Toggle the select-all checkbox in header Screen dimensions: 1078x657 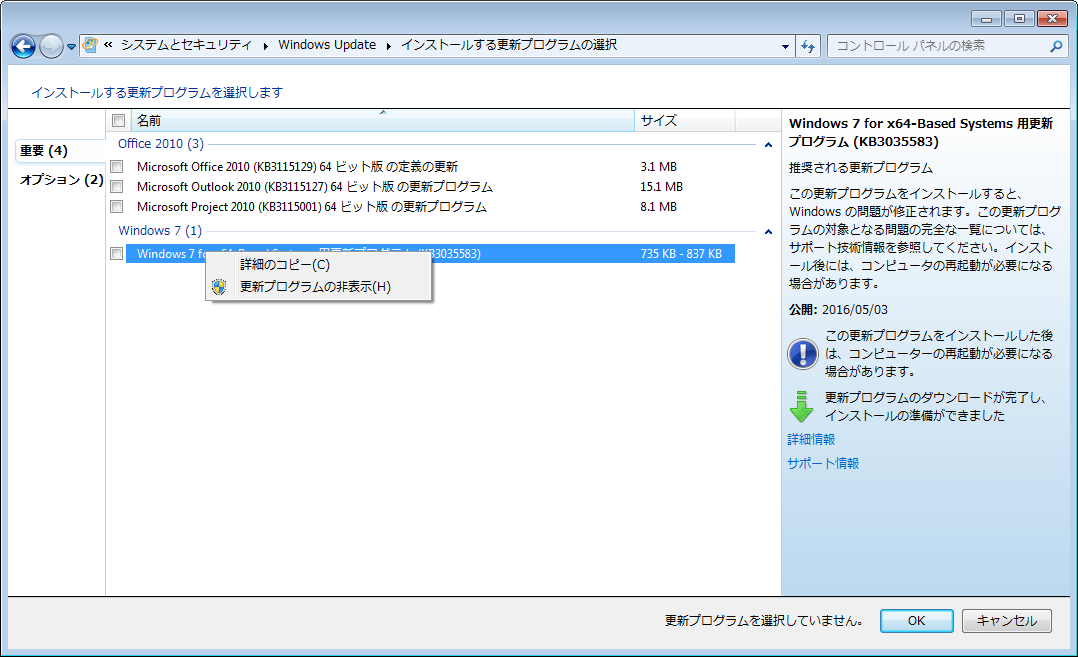(x=118, y=121)
